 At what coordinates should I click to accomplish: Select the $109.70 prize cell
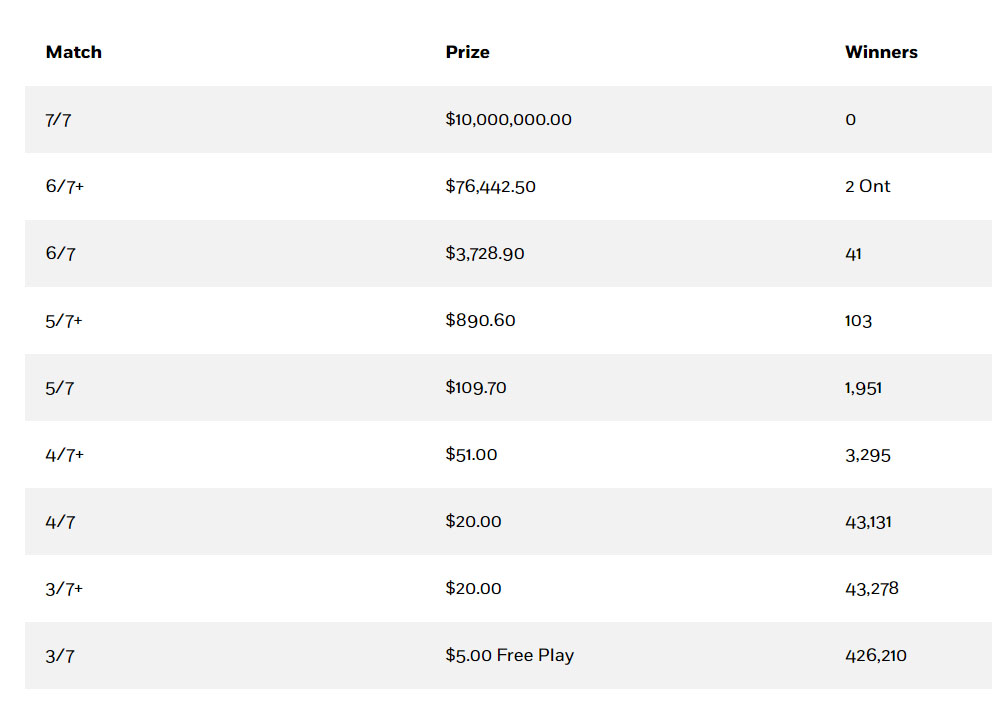click(x=476, y=388)
